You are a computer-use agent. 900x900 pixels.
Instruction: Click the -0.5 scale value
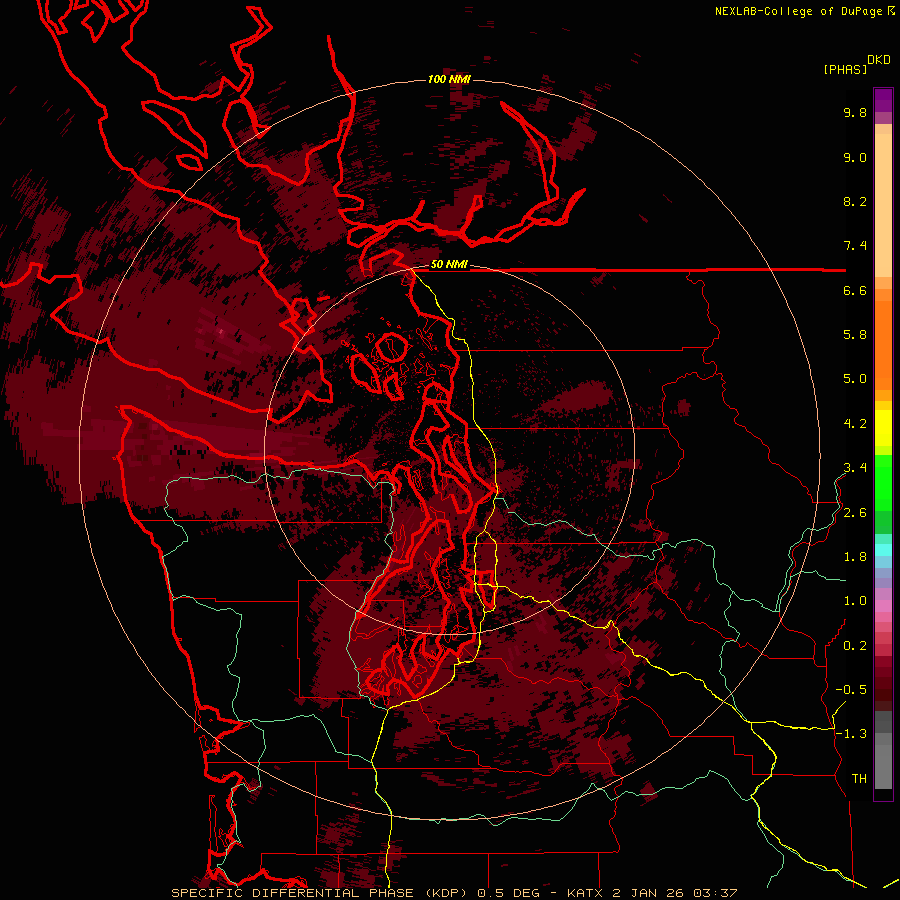(x=851, y=690)
